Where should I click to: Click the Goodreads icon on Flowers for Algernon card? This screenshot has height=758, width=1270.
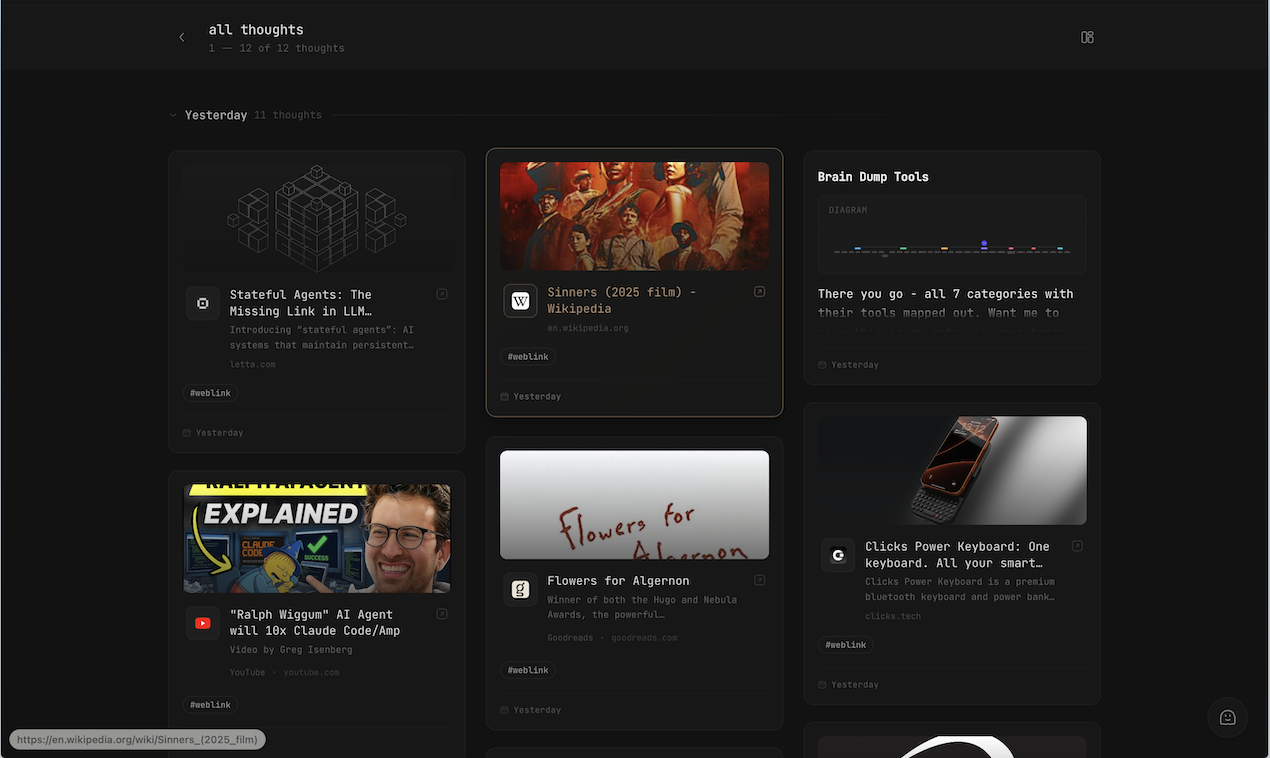[x=520, y=589]
